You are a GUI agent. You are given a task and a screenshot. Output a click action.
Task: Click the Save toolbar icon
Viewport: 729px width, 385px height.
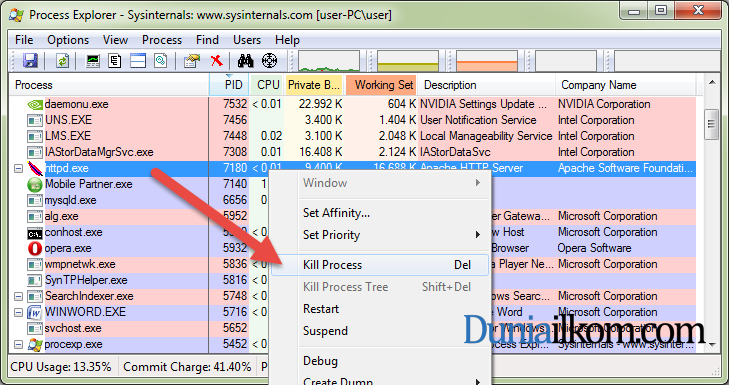click(x=30, y=61)
